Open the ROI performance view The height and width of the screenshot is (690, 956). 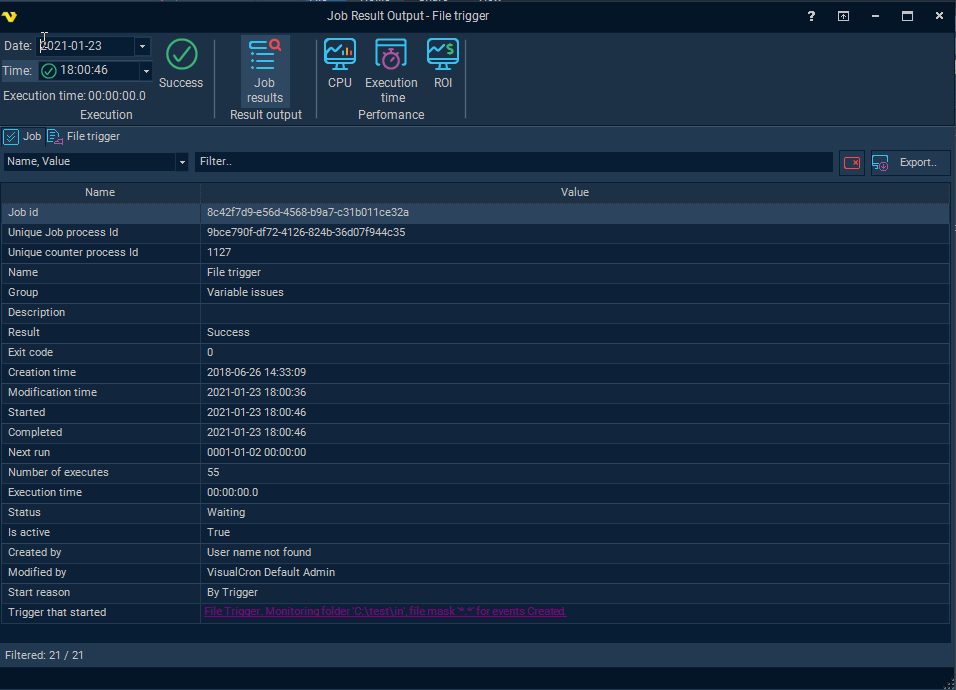click(x=443, y=64)
